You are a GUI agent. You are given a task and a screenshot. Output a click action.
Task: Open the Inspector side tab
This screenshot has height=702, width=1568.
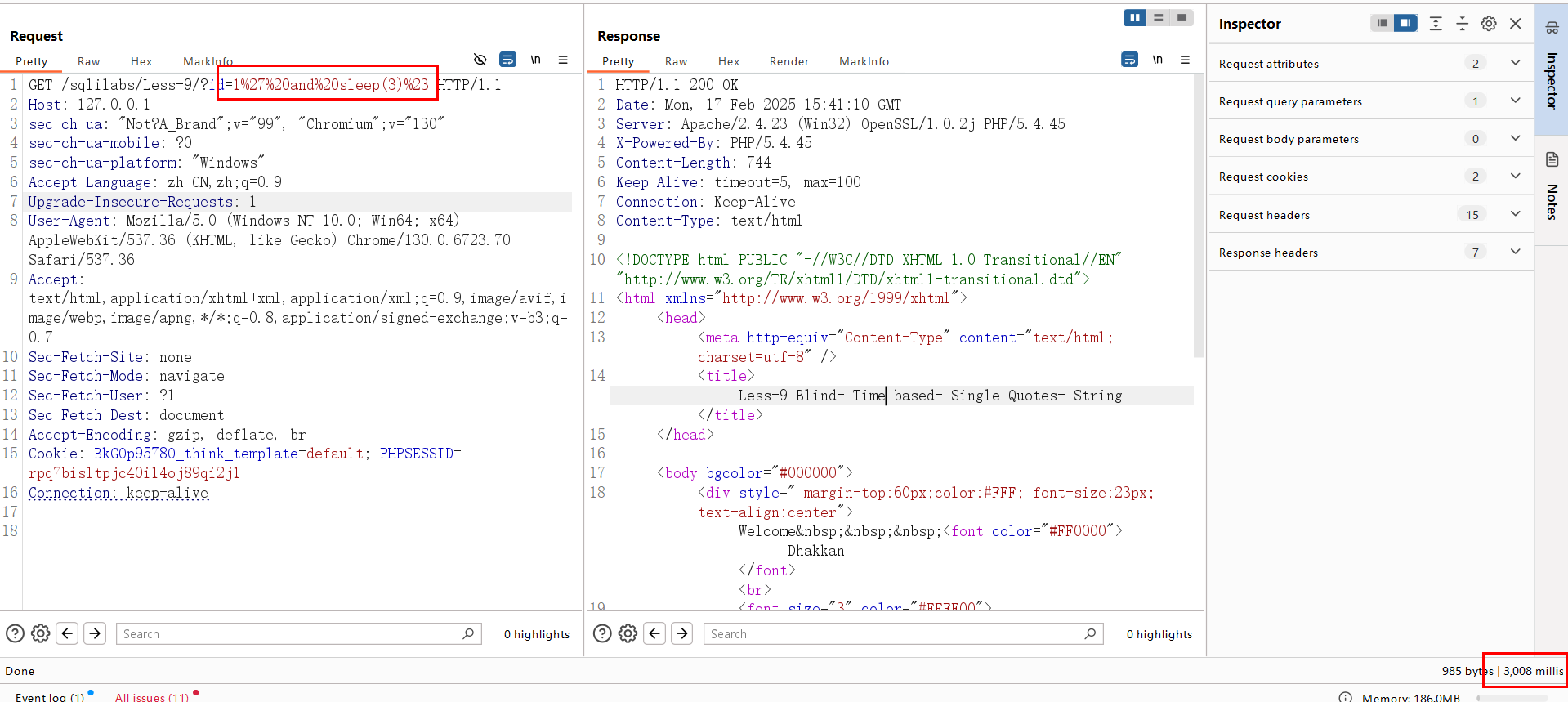coord(1552,69)
